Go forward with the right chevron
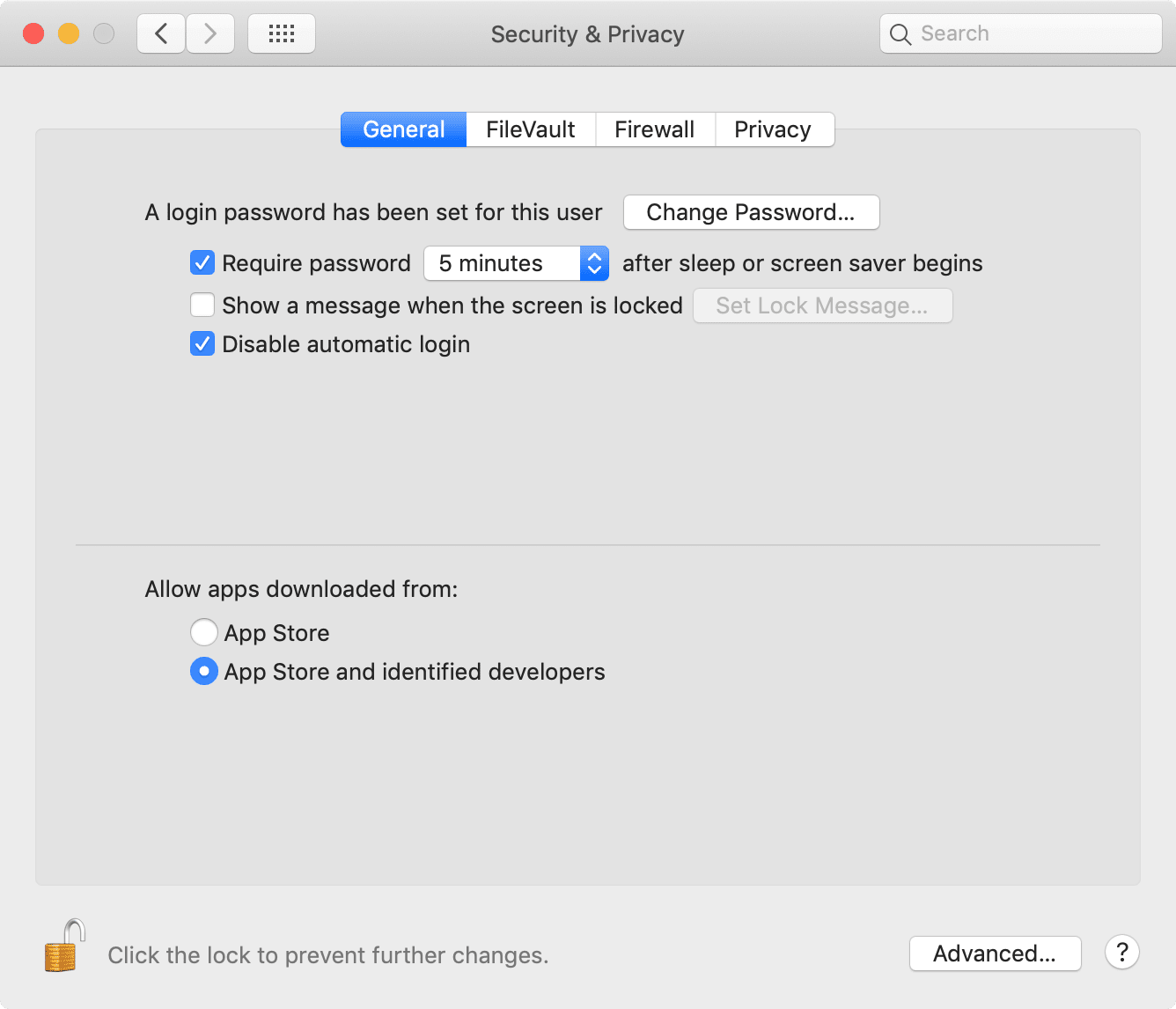 [210, 34]
